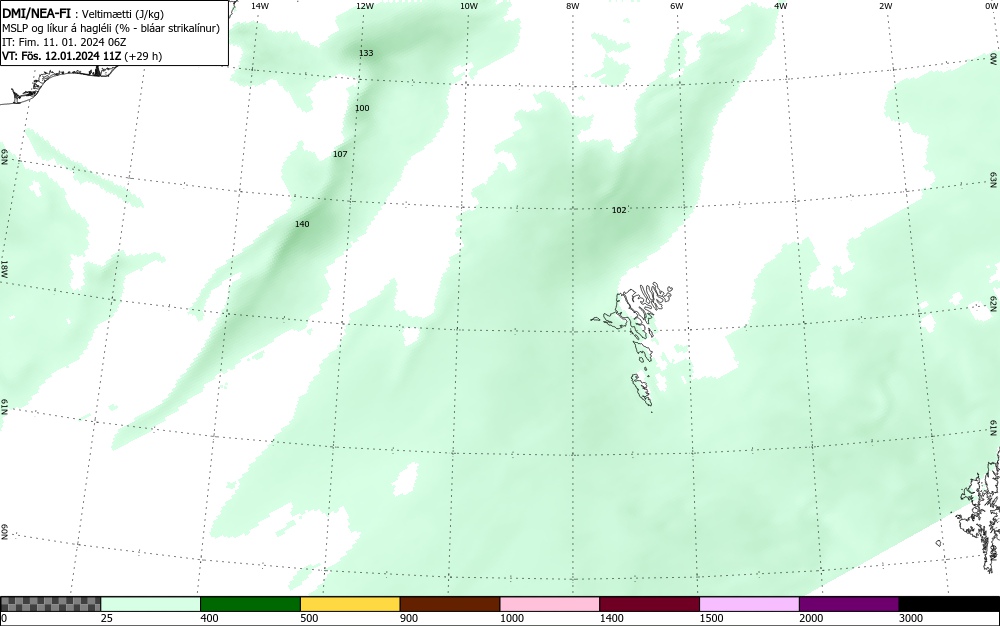Click the checkered grey 0–25 legend swatch
This screenshot has width=1000, height=626.
pyautogui.click(x=50, y=604)
